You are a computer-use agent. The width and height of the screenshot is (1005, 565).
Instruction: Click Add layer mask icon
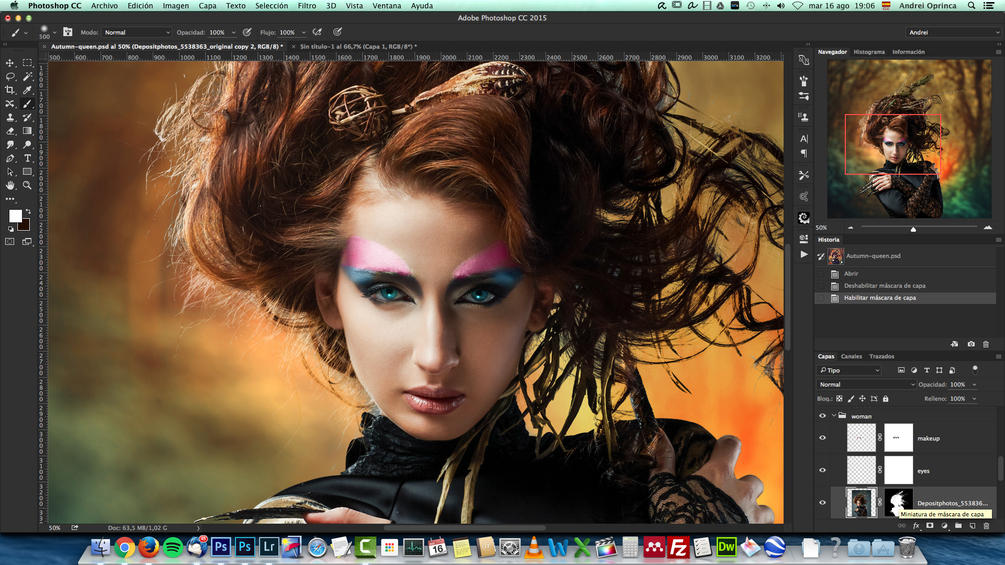930,526
